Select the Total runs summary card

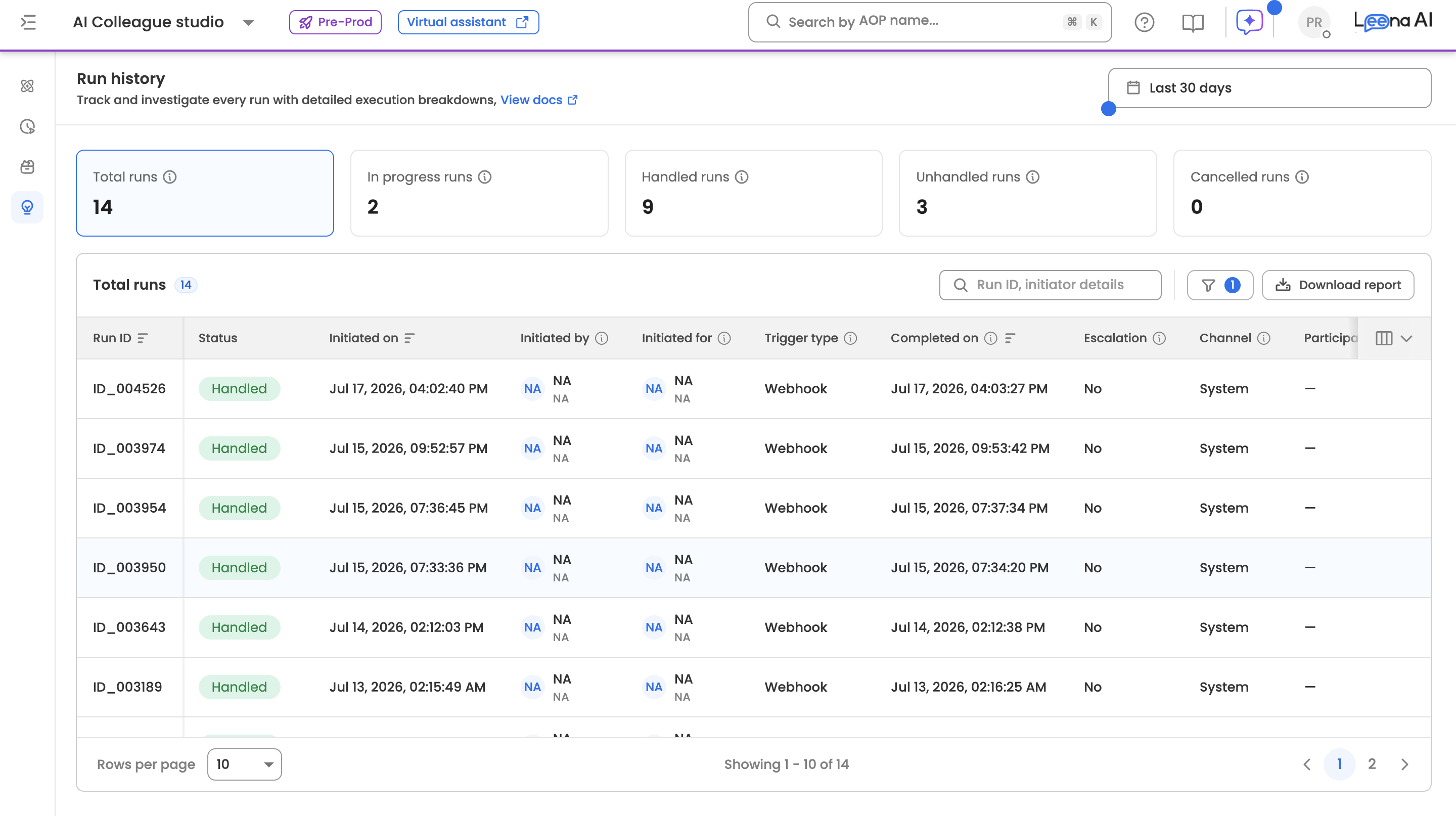pyautogui.click(x=205, y=193)
